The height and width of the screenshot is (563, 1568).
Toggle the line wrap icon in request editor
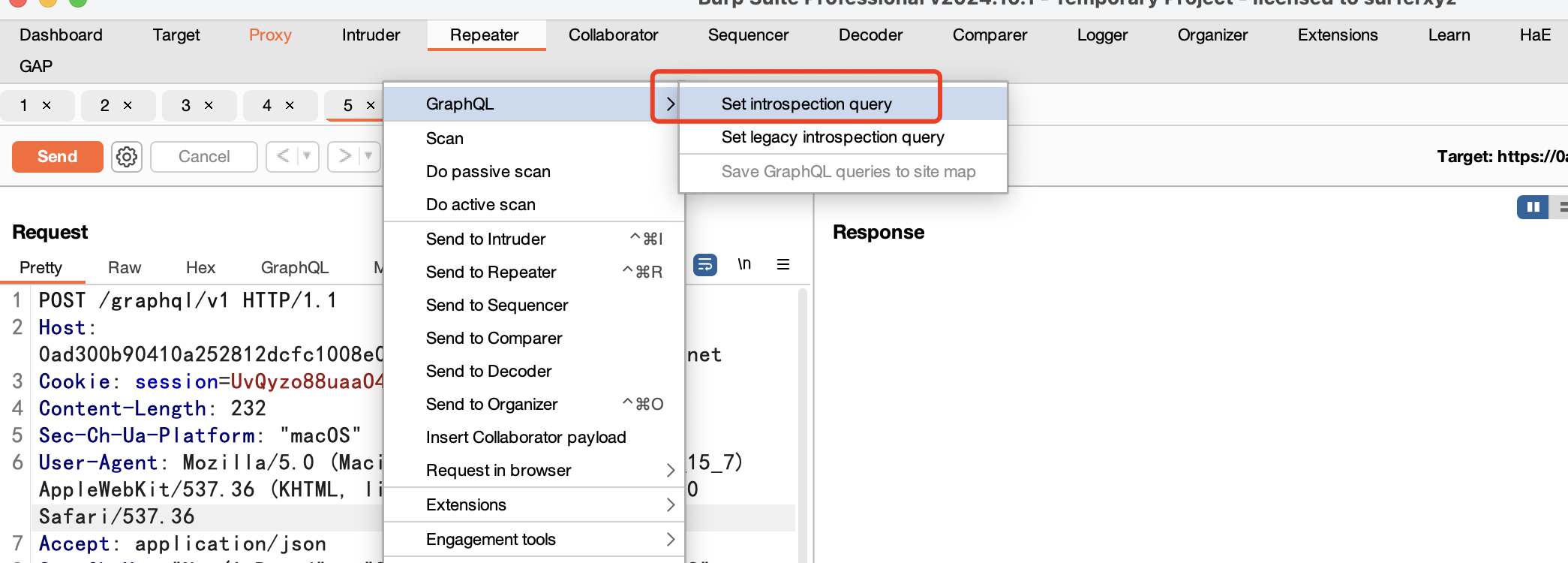point(704,265)
